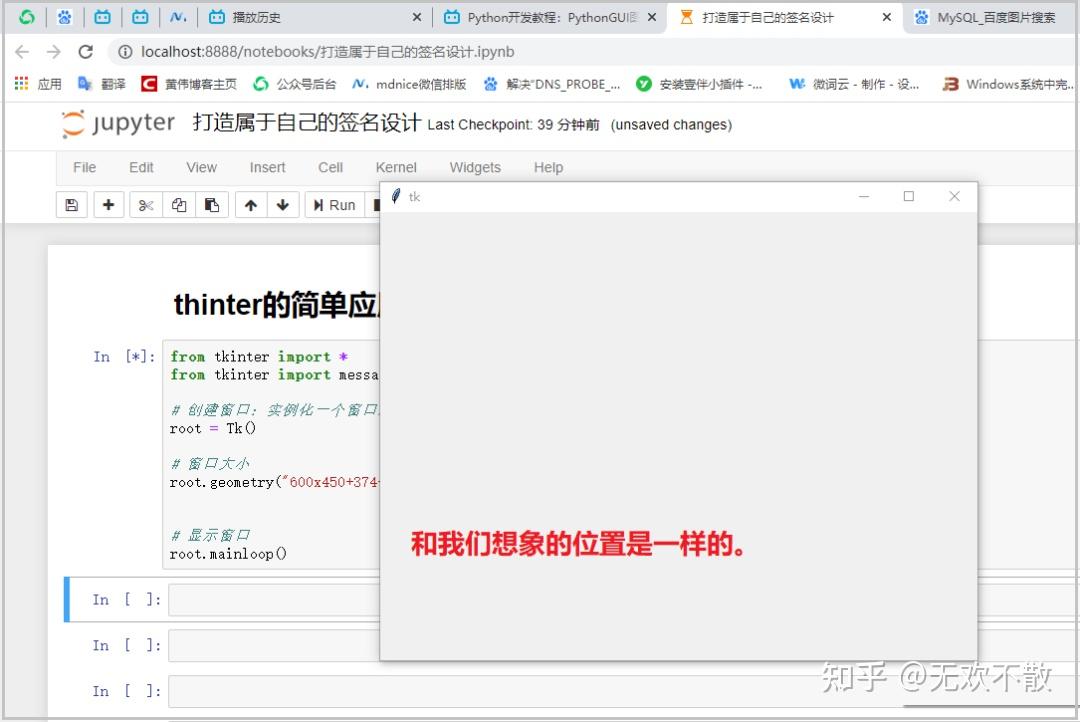Image resolution: width=1080 pixels, height=722 pixels.
Task: Insert a new cell with the plus icon
Action: pos(108,204)
